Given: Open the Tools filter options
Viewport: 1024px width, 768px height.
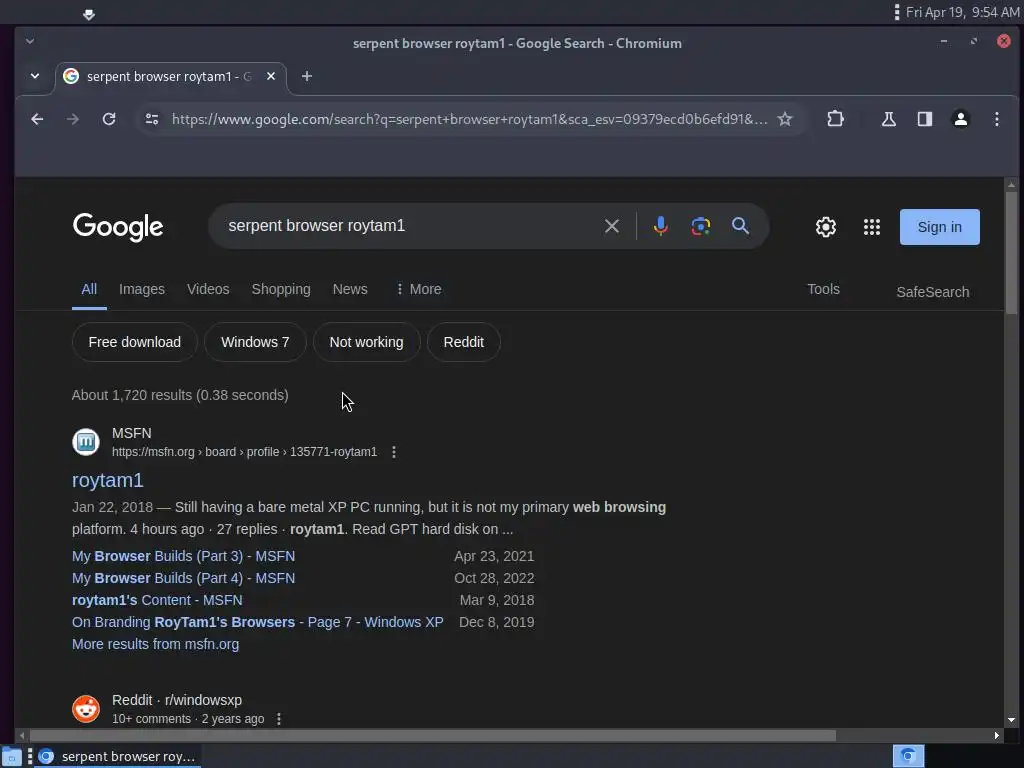Looking at the screenshot, I should [x=823, y=289].
